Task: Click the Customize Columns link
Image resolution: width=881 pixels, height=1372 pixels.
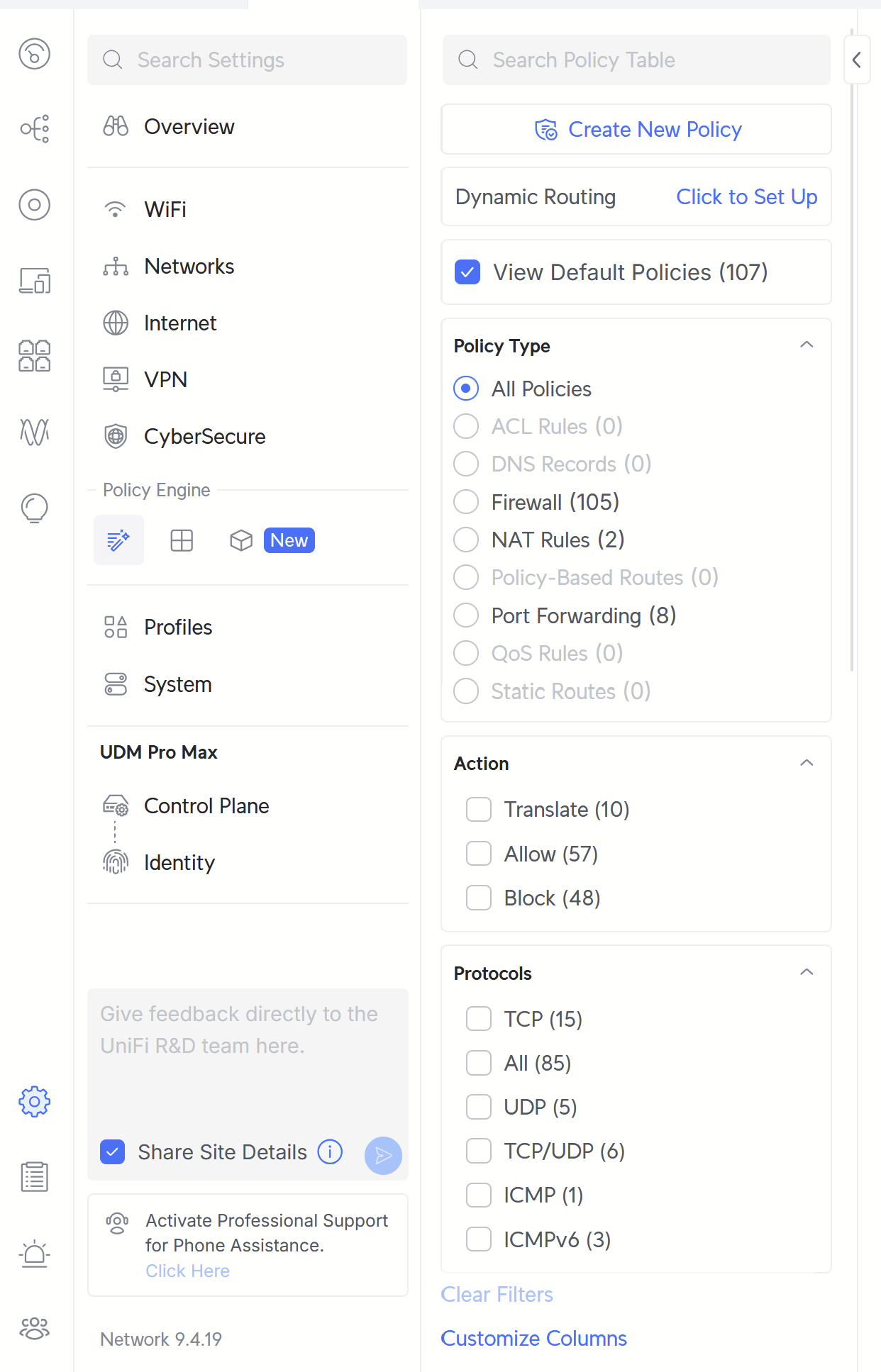Action: pyautogui.click(x=533, y=1339)
